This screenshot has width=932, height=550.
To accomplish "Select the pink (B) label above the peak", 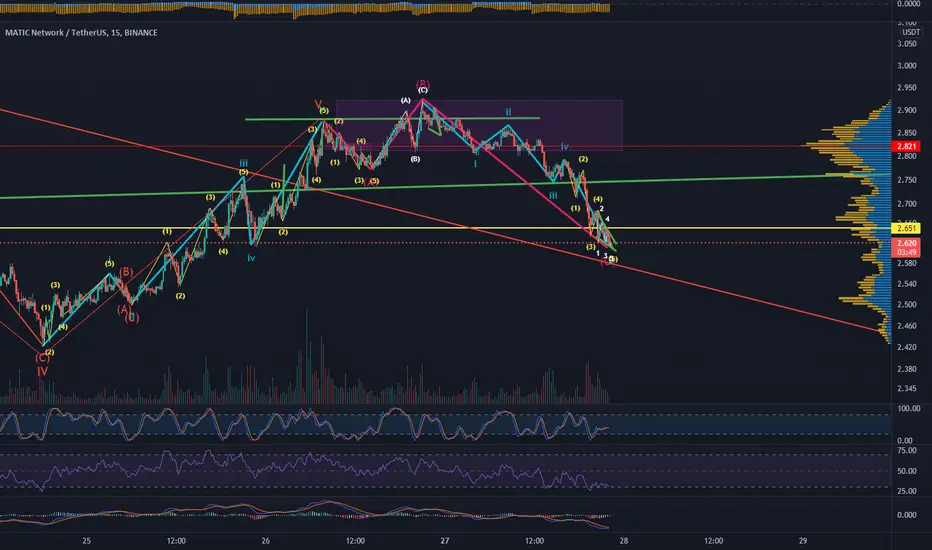I will [x=423, y=84].
